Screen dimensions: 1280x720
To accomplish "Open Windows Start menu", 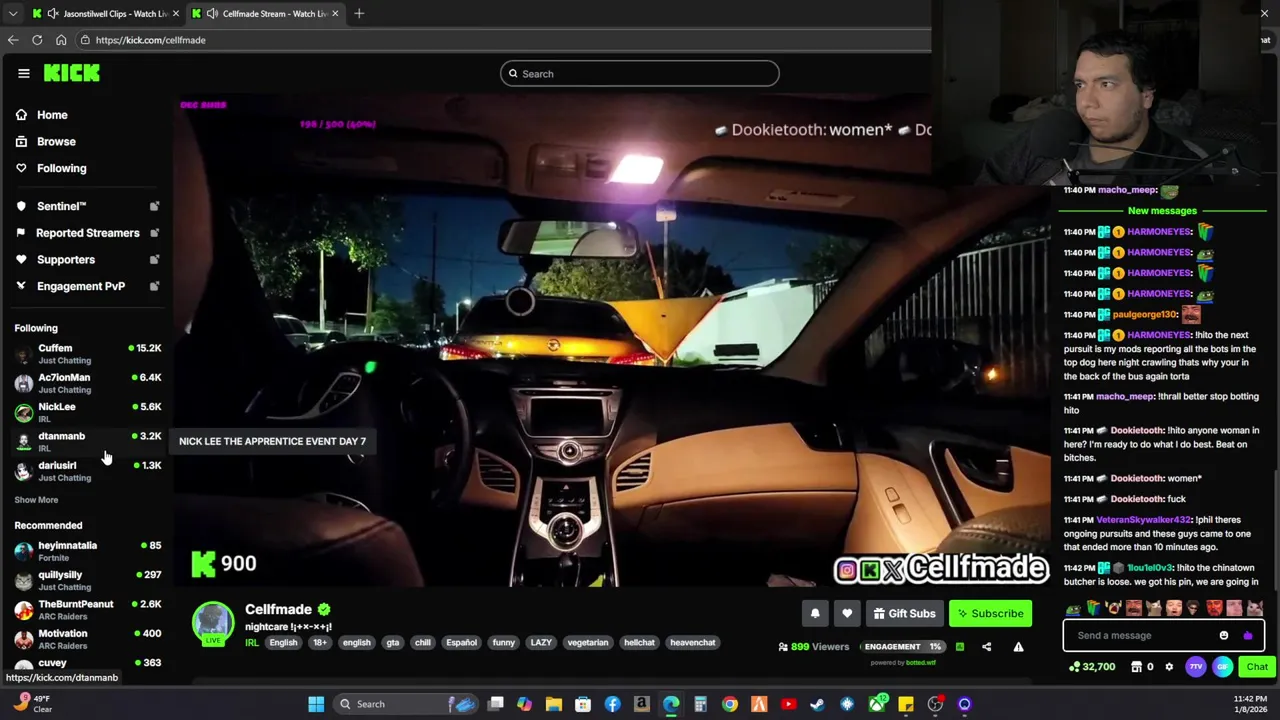I will point(316,704).
